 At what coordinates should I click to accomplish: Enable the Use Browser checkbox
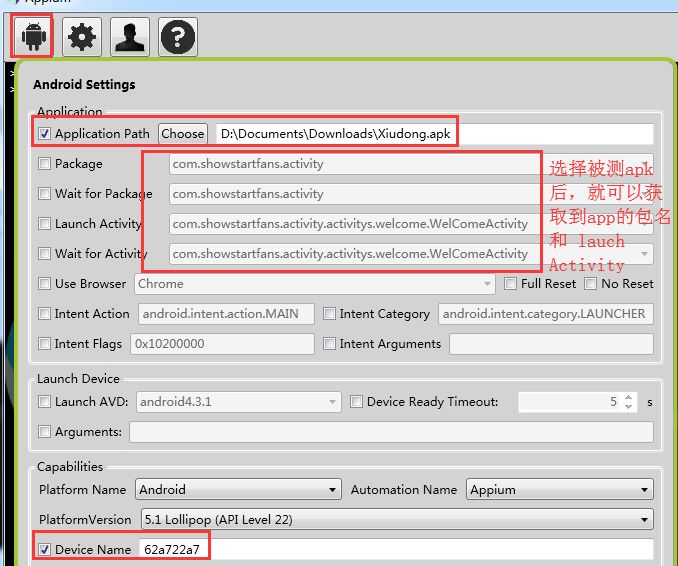pyautogui.click(x=45, y=284)
